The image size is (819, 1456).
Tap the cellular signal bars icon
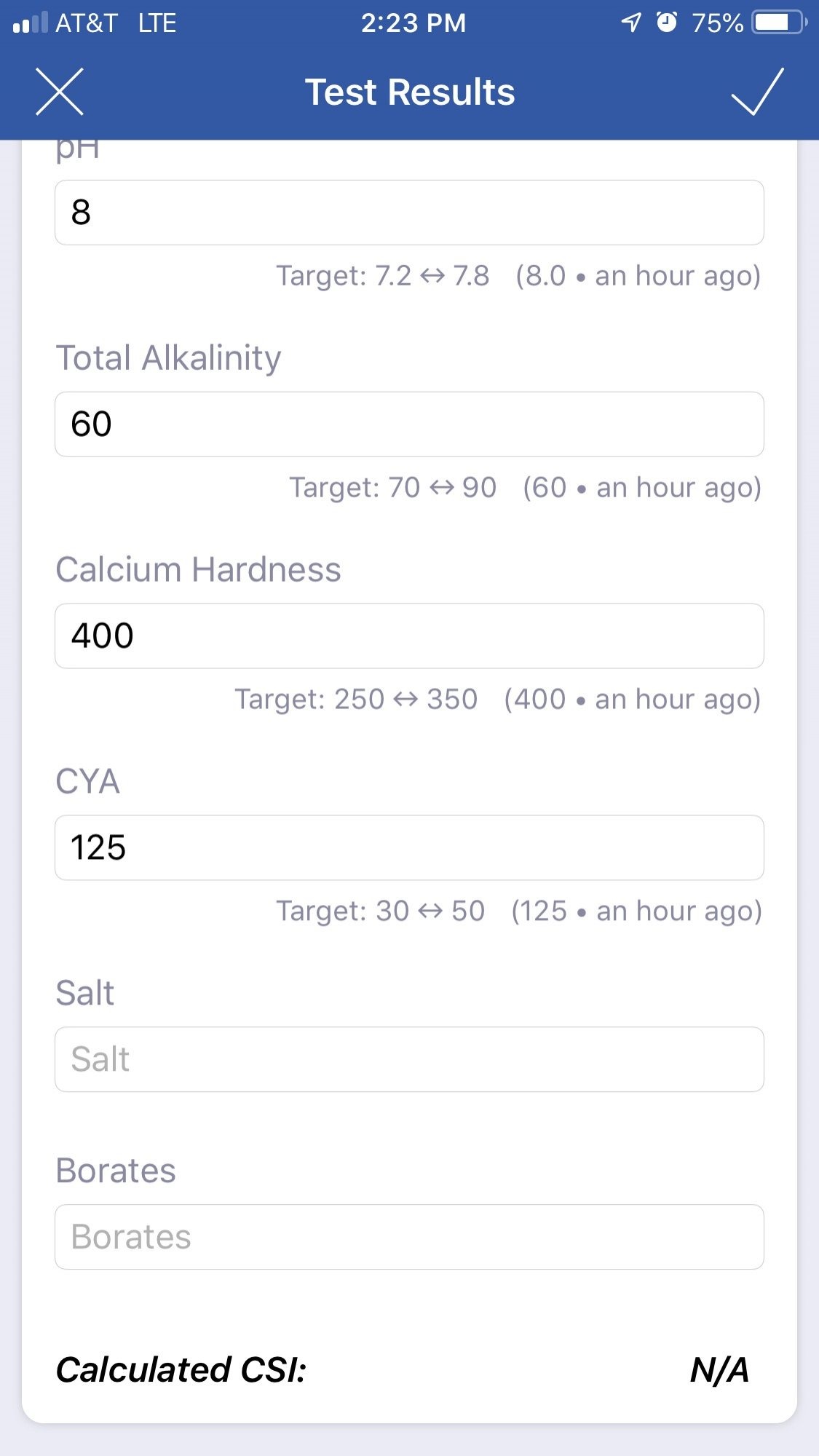click(x=31, y=23)
